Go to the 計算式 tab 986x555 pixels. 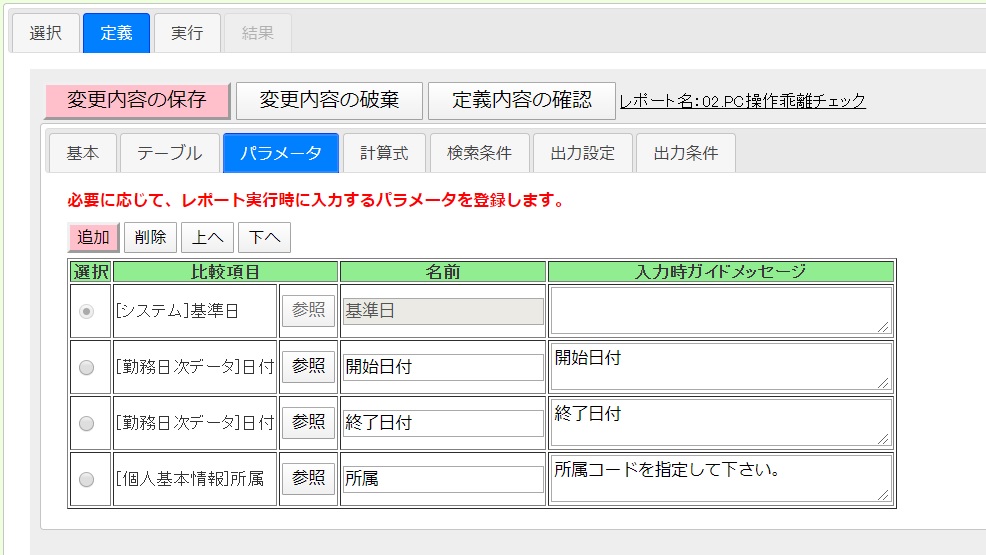[x=384, y=153]
